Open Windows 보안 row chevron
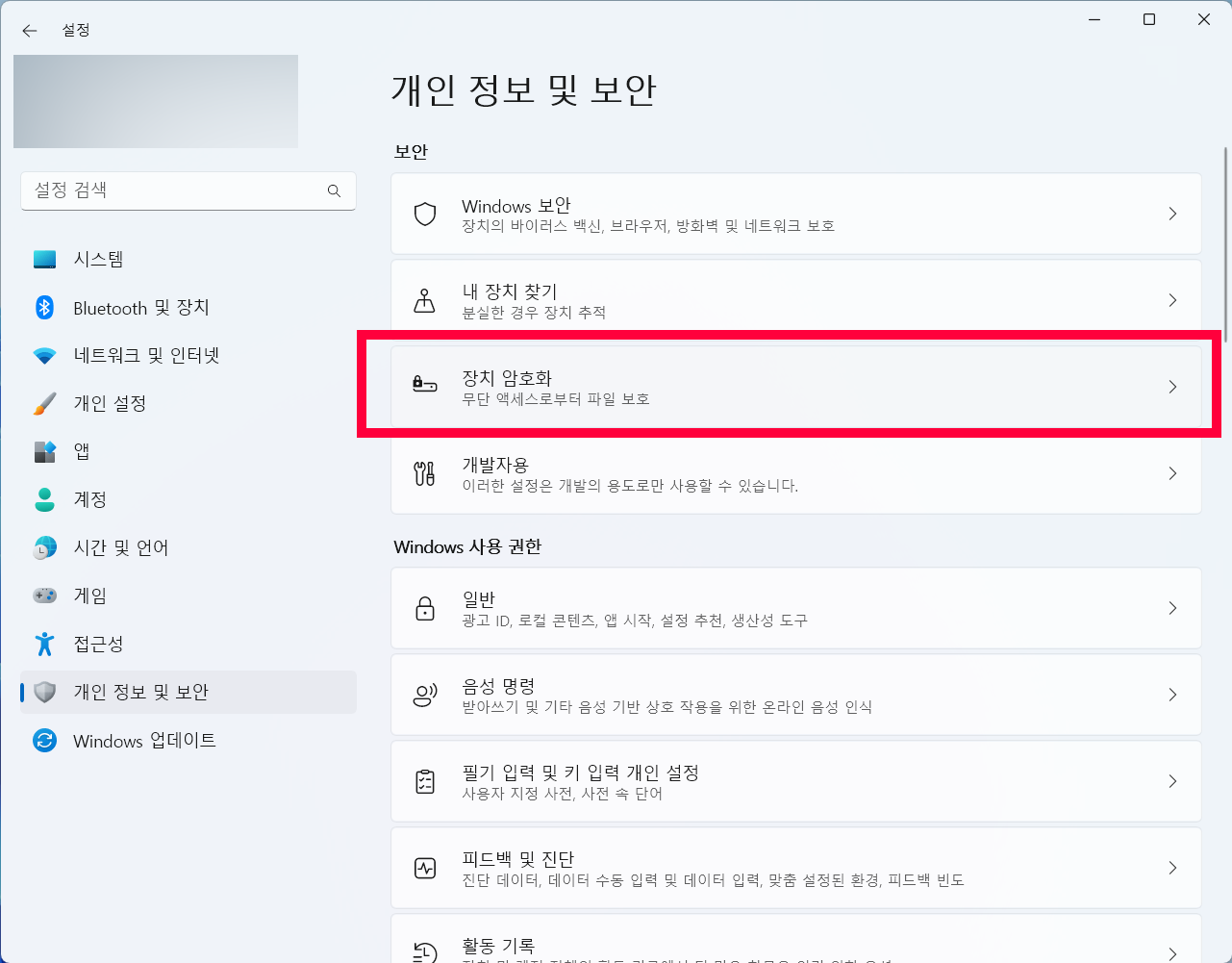Viewport: 1232px width, 963px height. tap(1172, 214)
